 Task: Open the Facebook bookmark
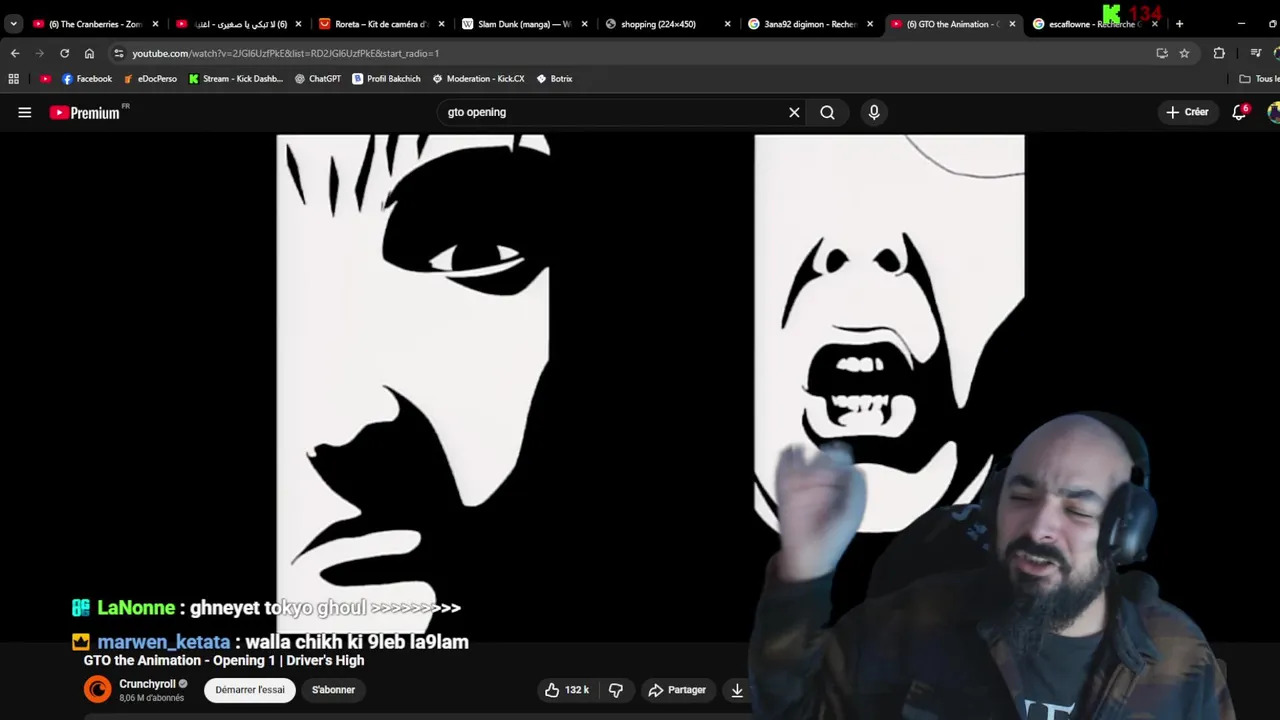coord(87,79)
